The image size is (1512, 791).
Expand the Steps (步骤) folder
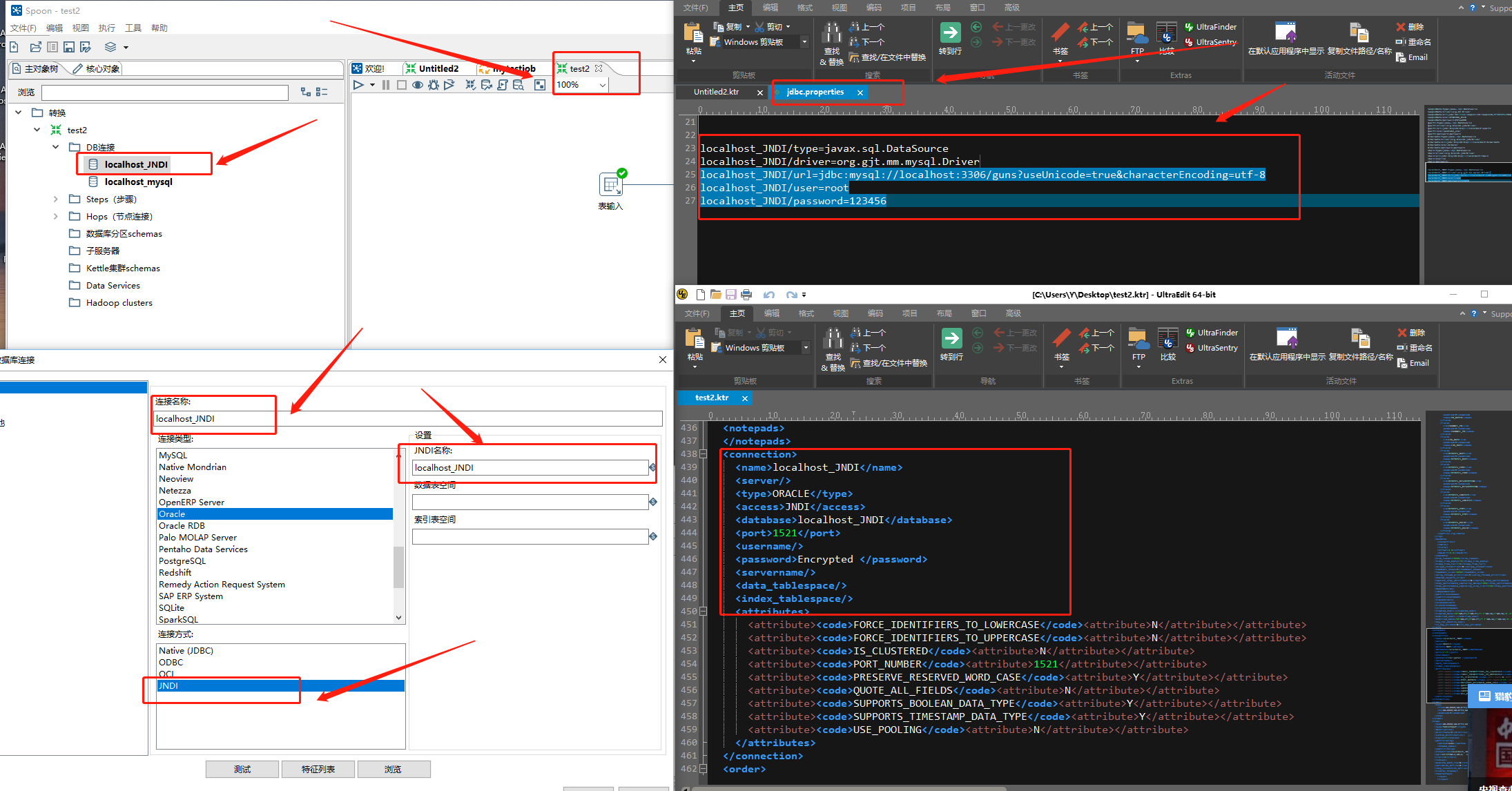tap(56, 199)
